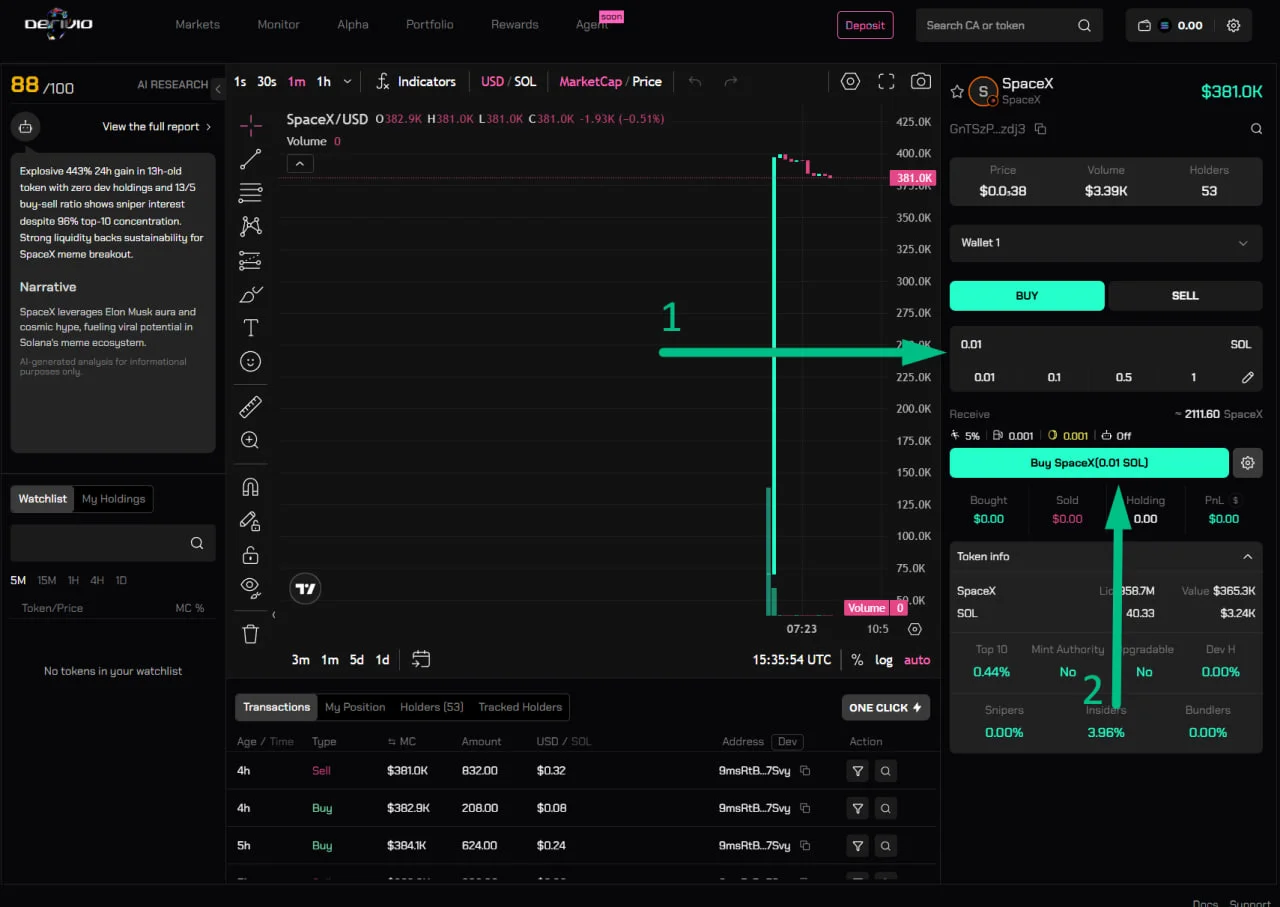The image size is (1280, 907).
Task: Remove drawings with the trash icon
Action: 251,633
